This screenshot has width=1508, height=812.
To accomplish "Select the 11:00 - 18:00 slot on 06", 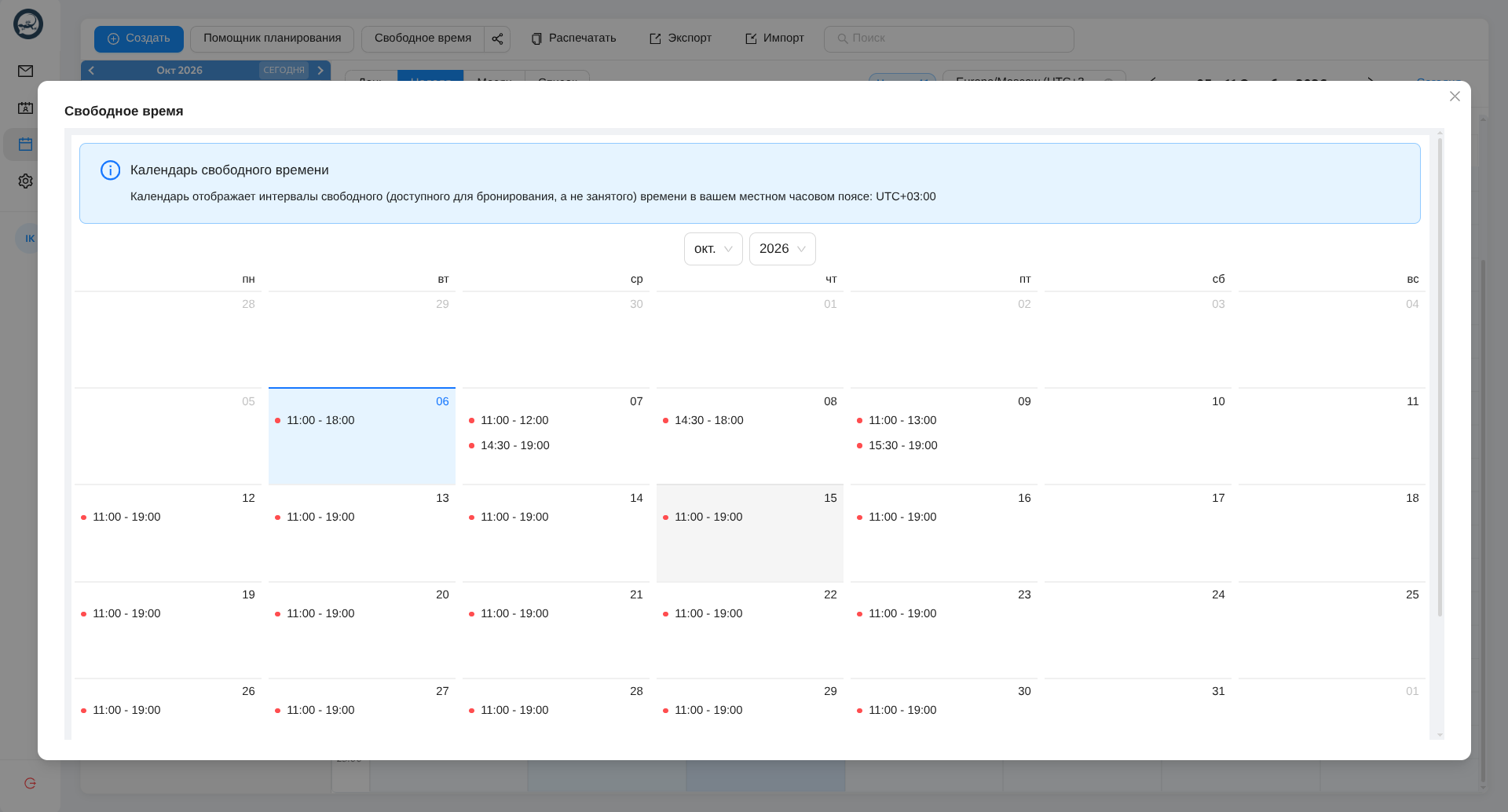I will tap(320, 421).
